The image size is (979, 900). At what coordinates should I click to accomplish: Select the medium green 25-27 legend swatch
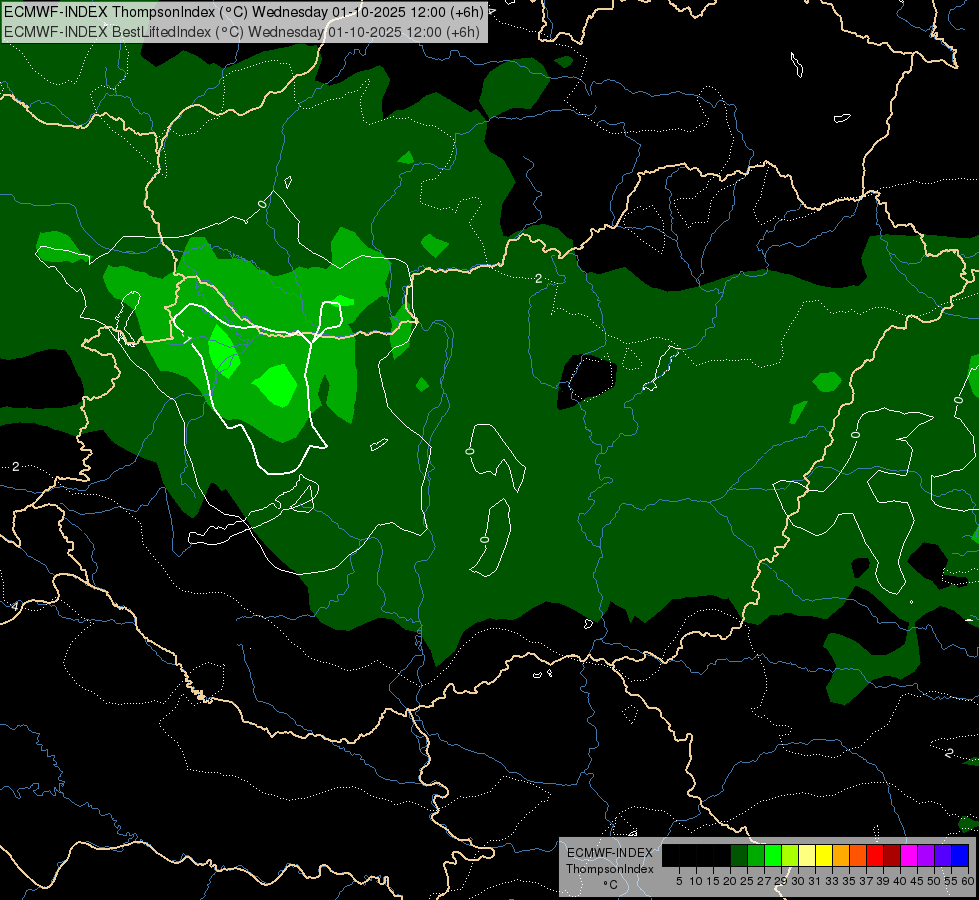coord(756,855)
